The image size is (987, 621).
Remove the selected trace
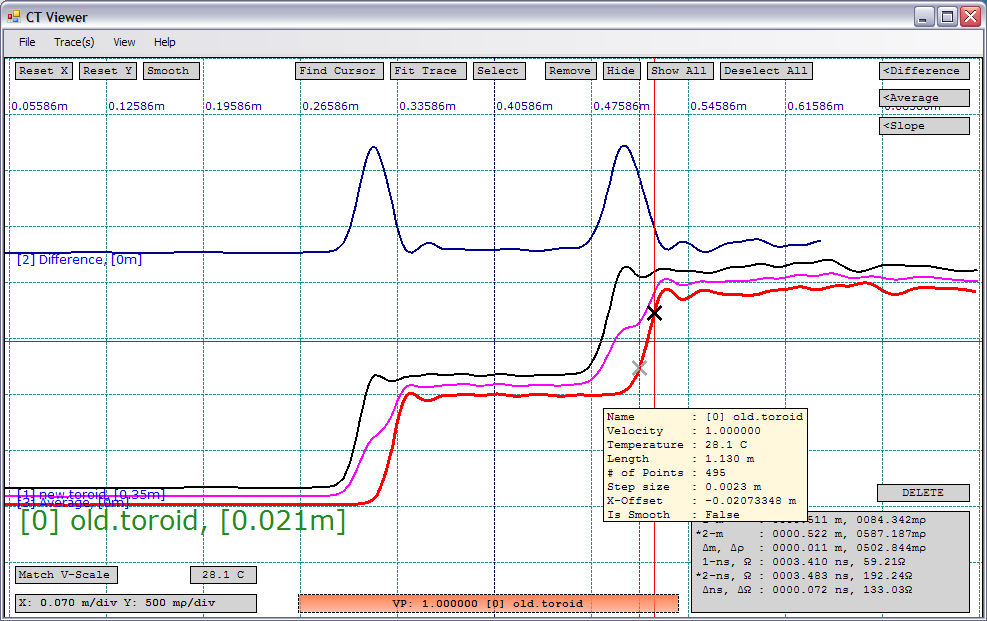(569, 70)
